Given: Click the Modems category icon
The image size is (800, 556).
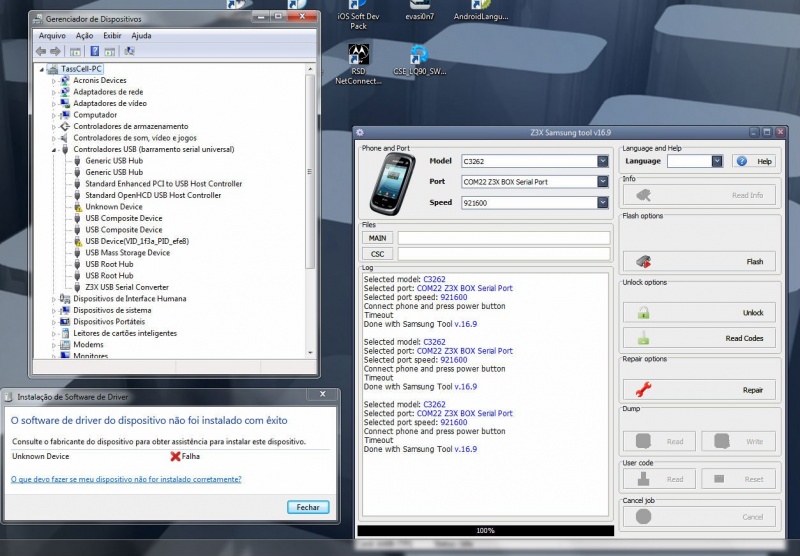Looking at the screenshot, I should (x=65, y=344).
